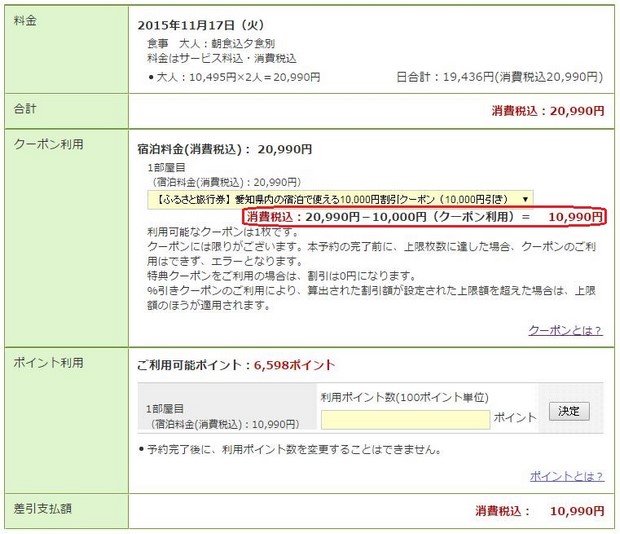The width and height of the screenshot is (620, 534).
Task: Click the 6,598ポイント available points value
Action: coord(294,365)
